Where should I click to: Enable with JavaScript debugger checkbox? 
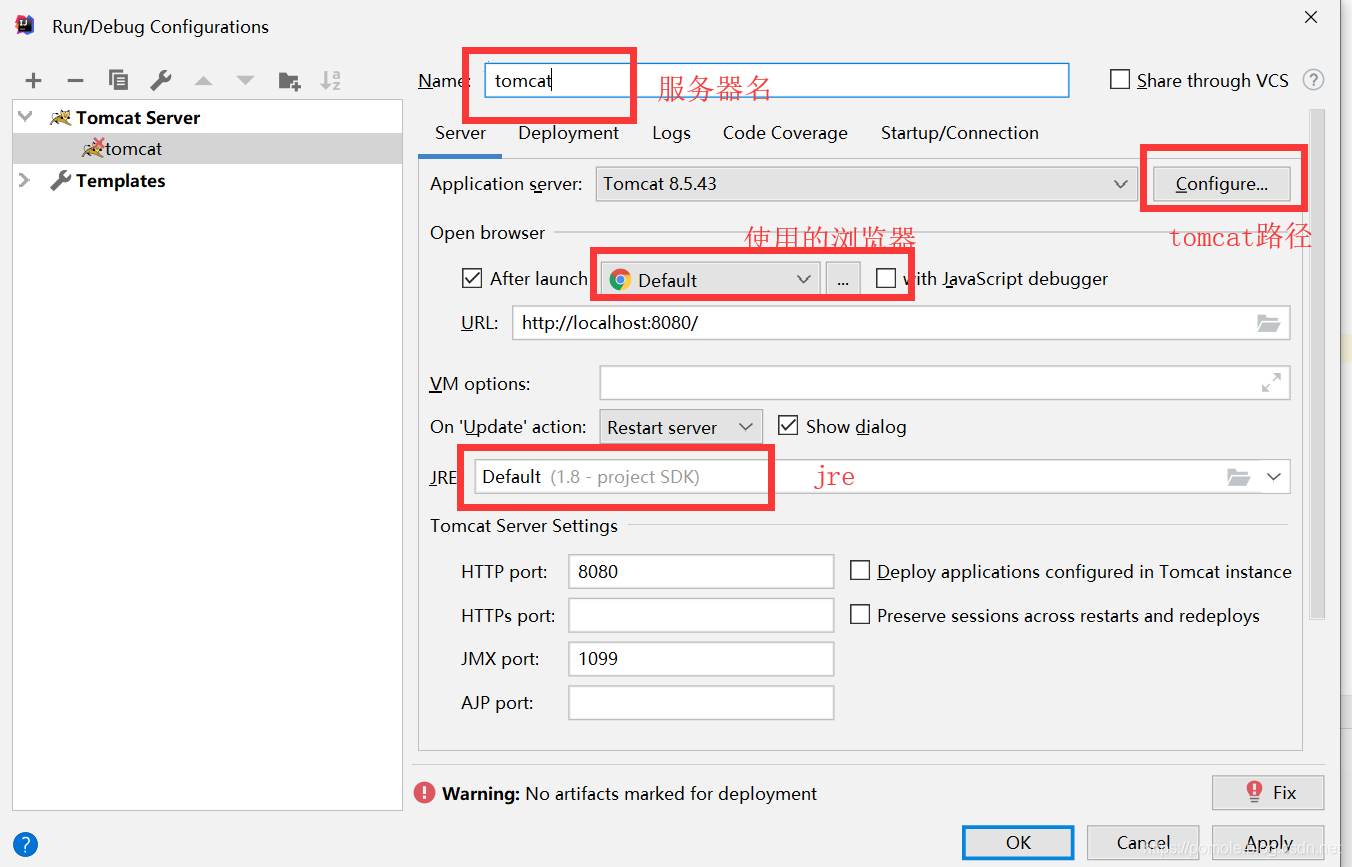[x=885, y=279]
